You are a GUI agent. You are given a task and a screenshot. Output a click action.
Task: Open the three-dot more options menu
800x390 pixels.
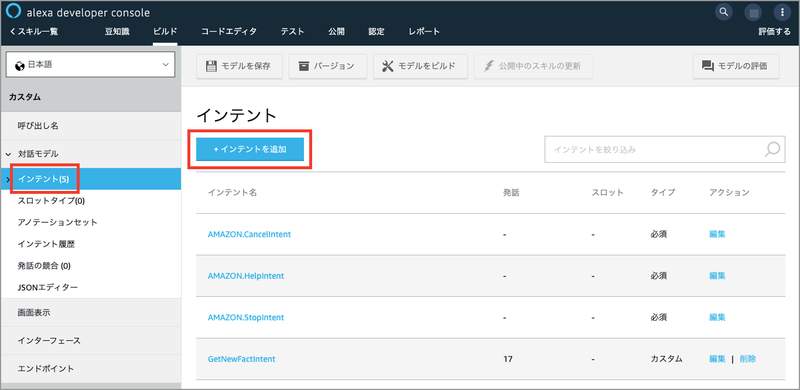(x=782, y=12)
